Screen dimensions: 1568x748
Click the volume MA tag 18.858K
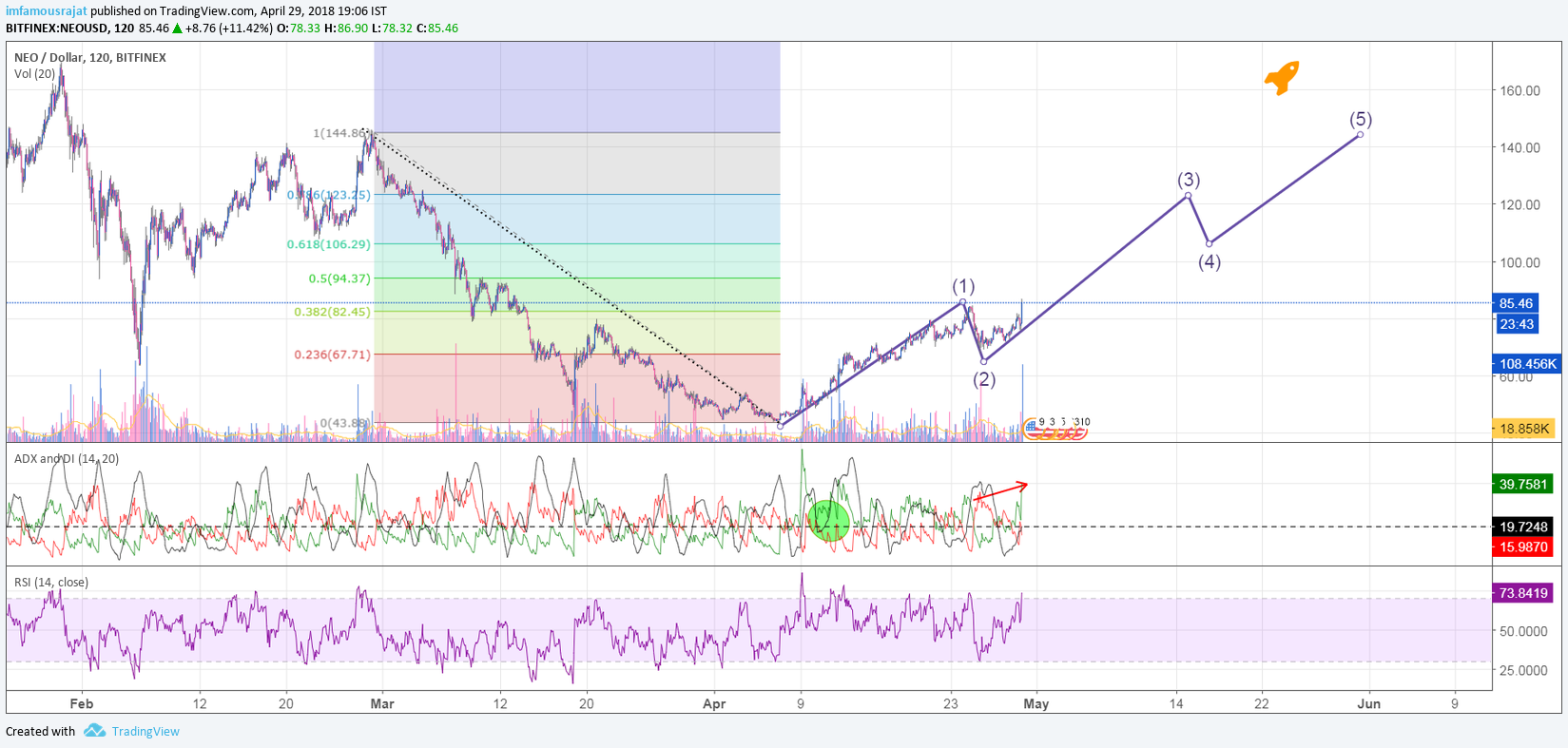pyautogui.click(x=1523, y=428)
